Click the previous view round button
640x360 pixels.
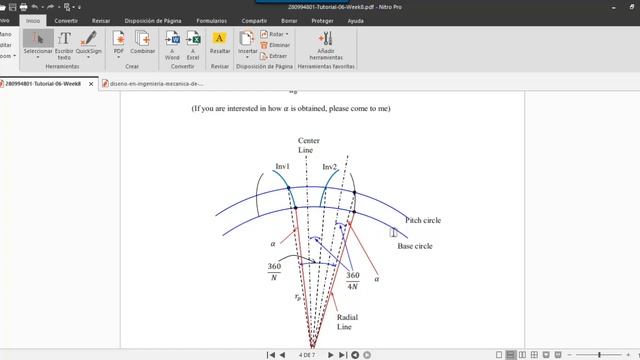click(x=355, y=355)
